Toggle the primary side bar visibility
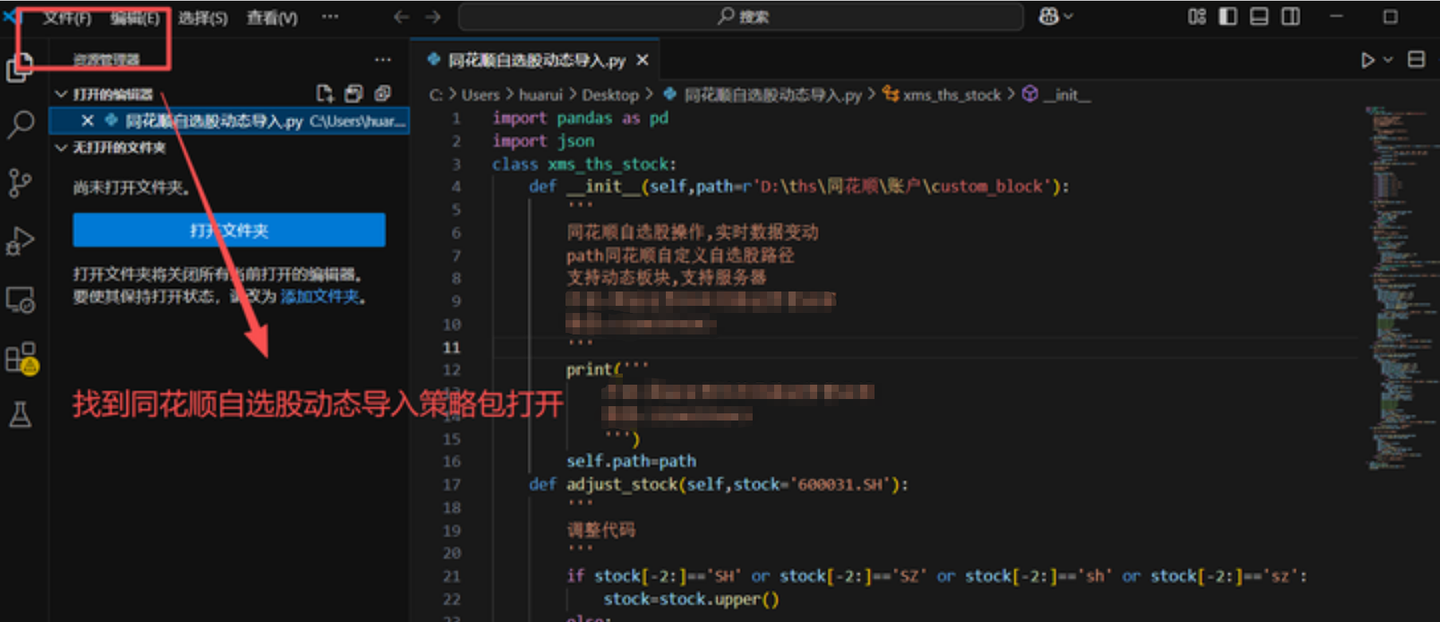The height and width of the screenshot is (622, 1440). [x=1228, y=17]
